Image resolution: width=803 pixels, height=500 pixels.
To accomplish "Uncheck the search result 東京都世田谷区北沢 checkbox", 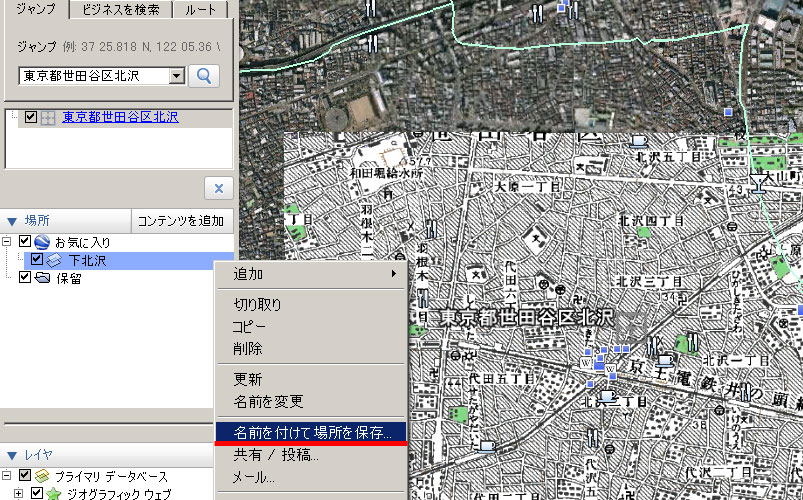I will pyautogui.click(x=31, y=117).
